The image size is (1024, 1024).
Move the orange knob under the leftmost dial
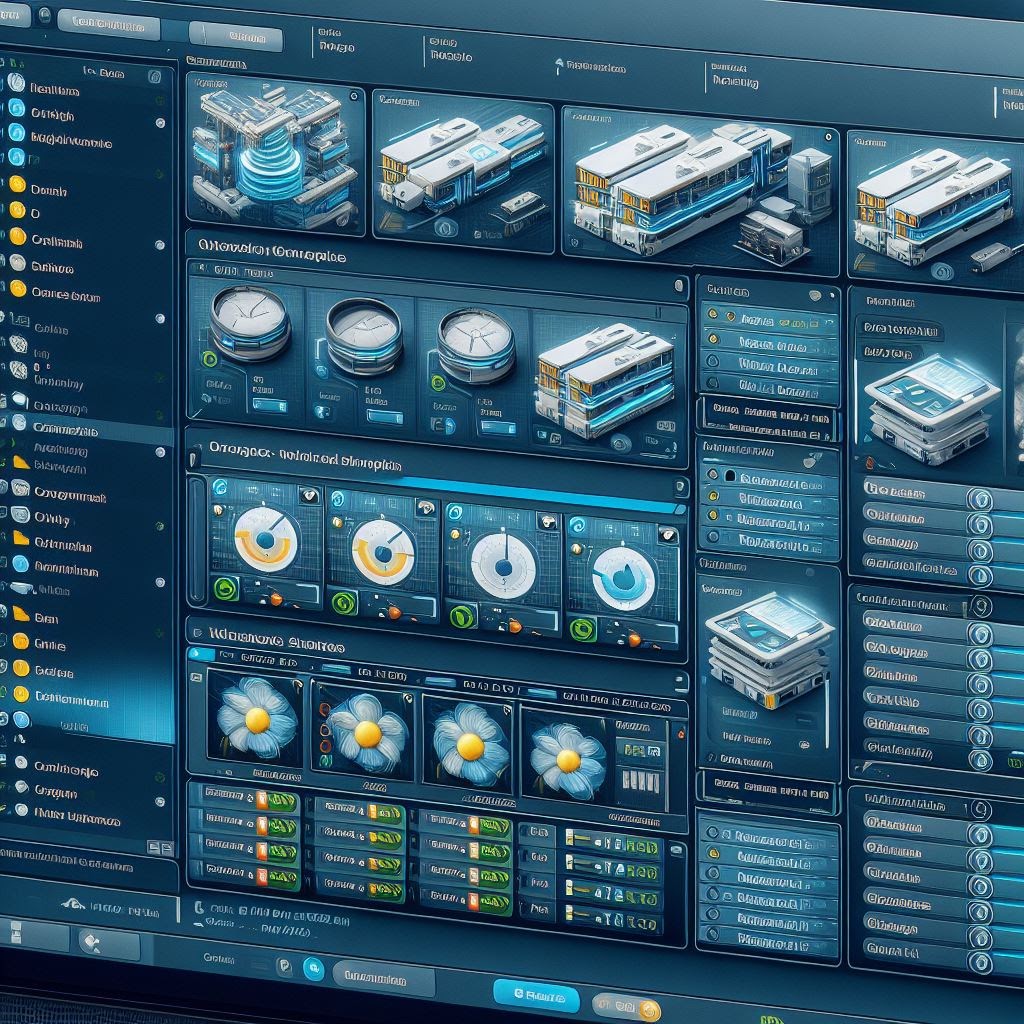(x=276, y=598)
